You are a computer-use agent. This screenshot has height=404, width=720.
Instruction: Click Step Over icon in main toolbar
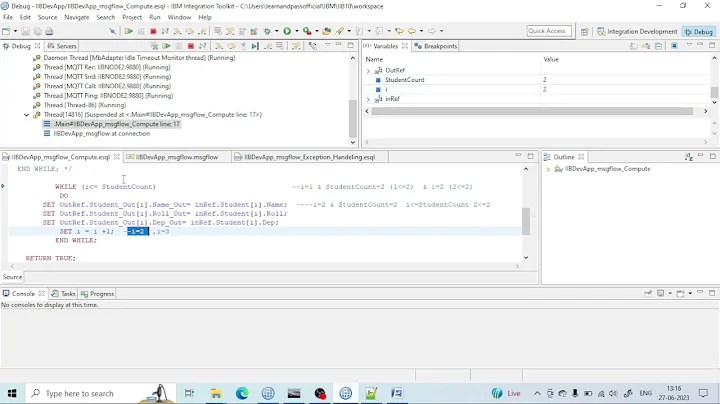tap(190, 31)
